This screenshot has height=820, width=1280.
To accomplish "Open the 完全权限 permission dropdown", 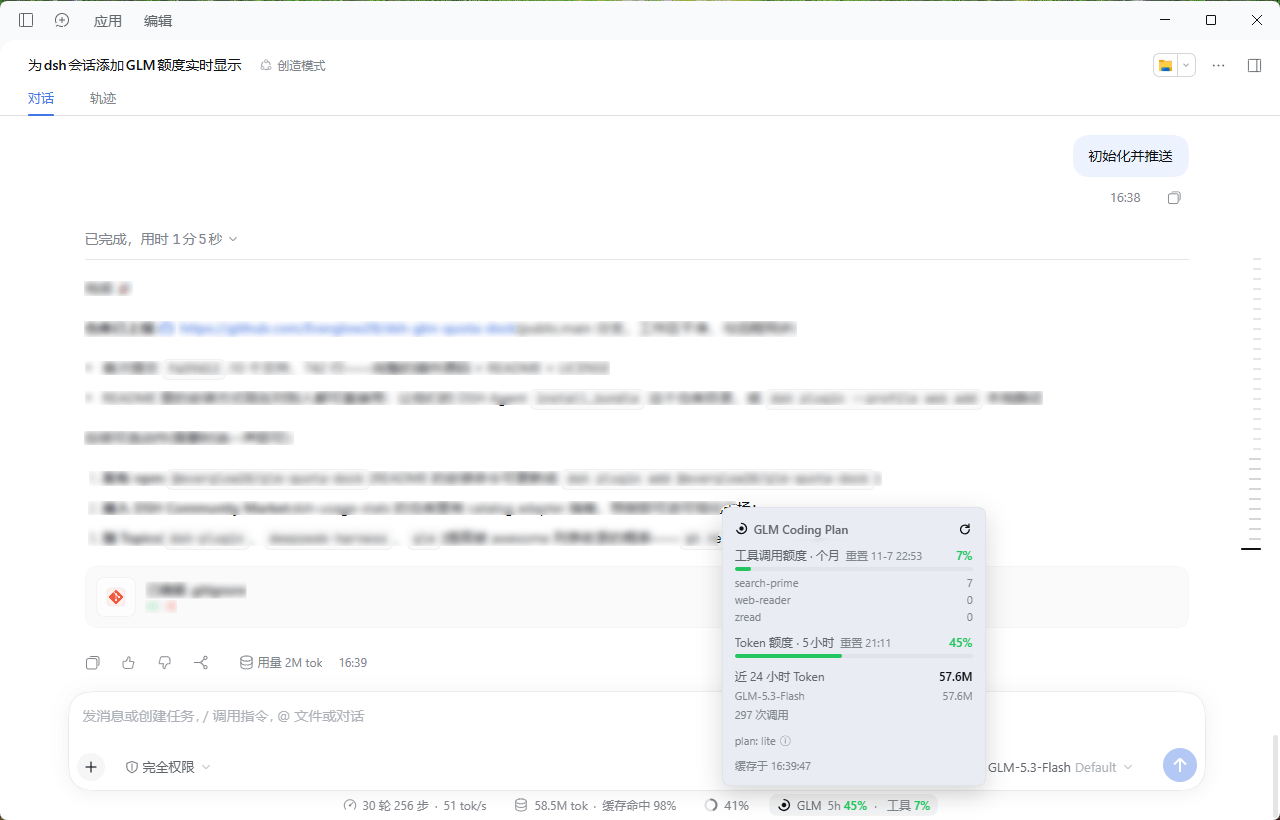I will pyautogui.click(x=168, y=767).
